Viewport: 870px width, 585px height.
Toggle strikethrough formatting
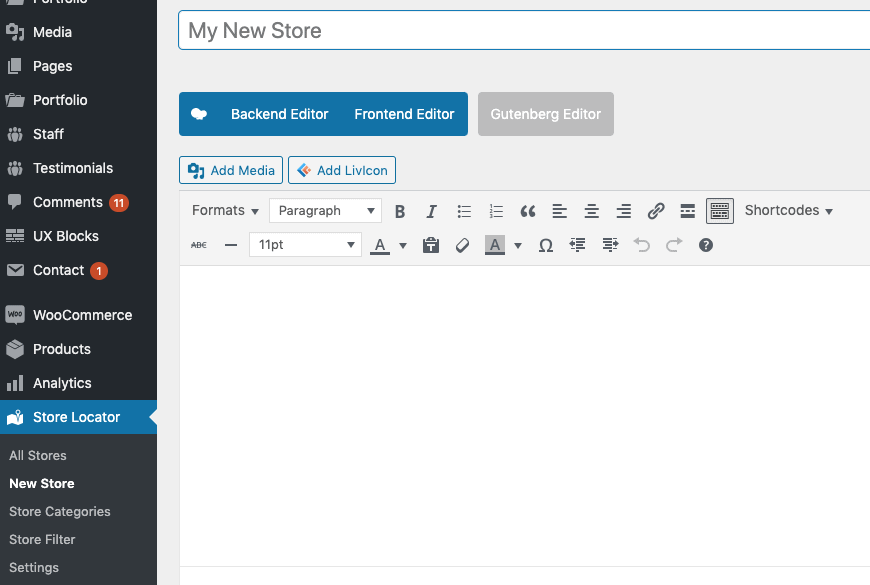pyautogui.click(x=199, y=245)
